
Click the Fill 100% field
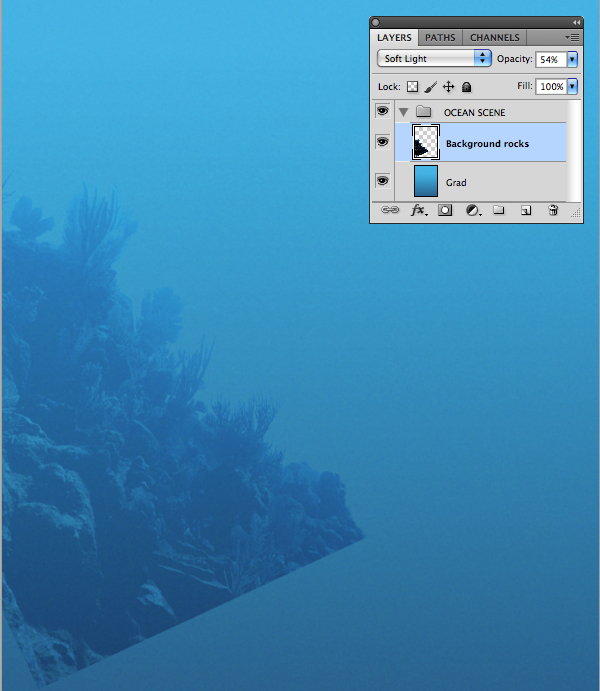pos(551,86)
